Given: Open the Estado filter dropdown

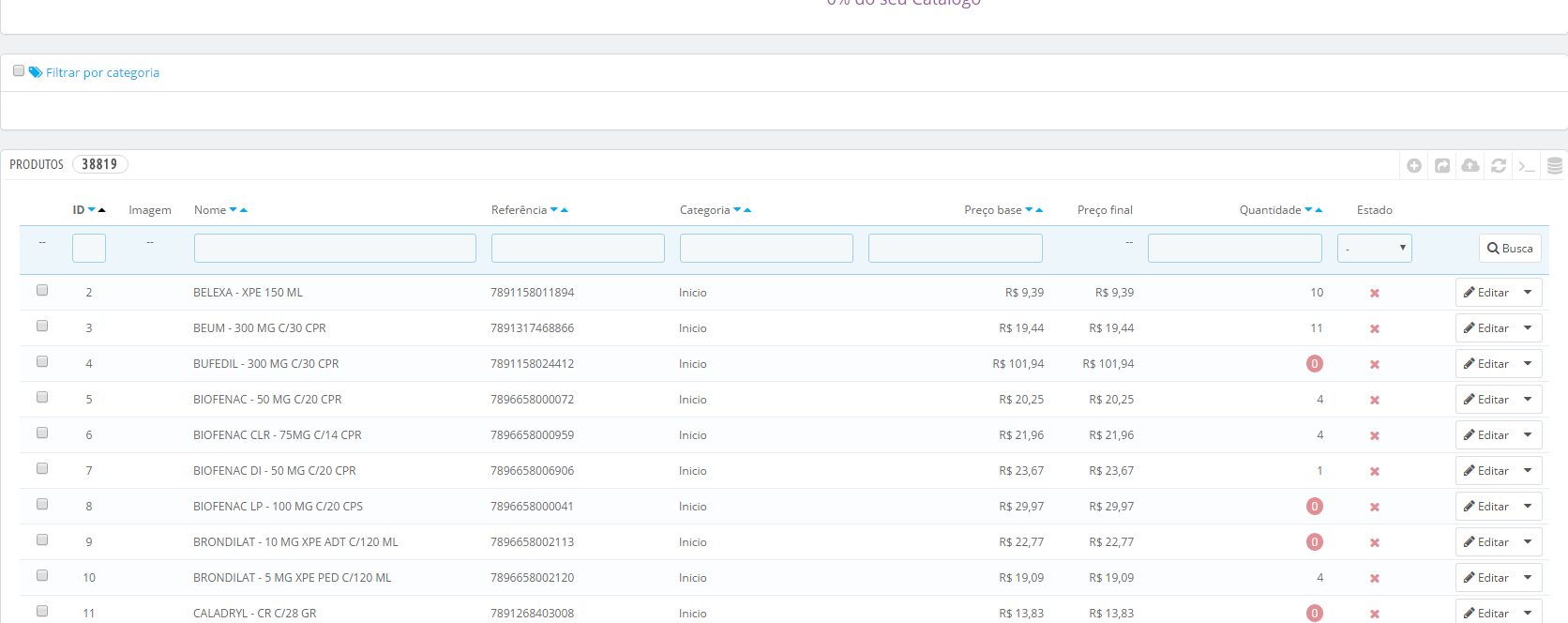Looking at the screenshot, I should pyautogui.click(x=1375, y=249).
